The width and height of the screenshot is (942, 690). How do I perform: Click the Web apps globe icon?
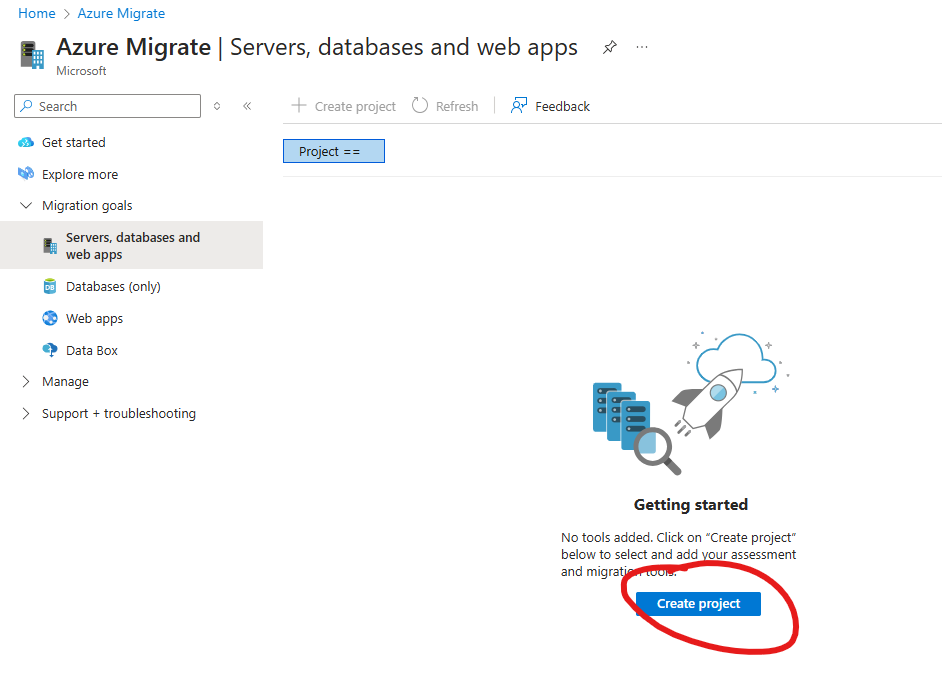click(x=50, y=319)
